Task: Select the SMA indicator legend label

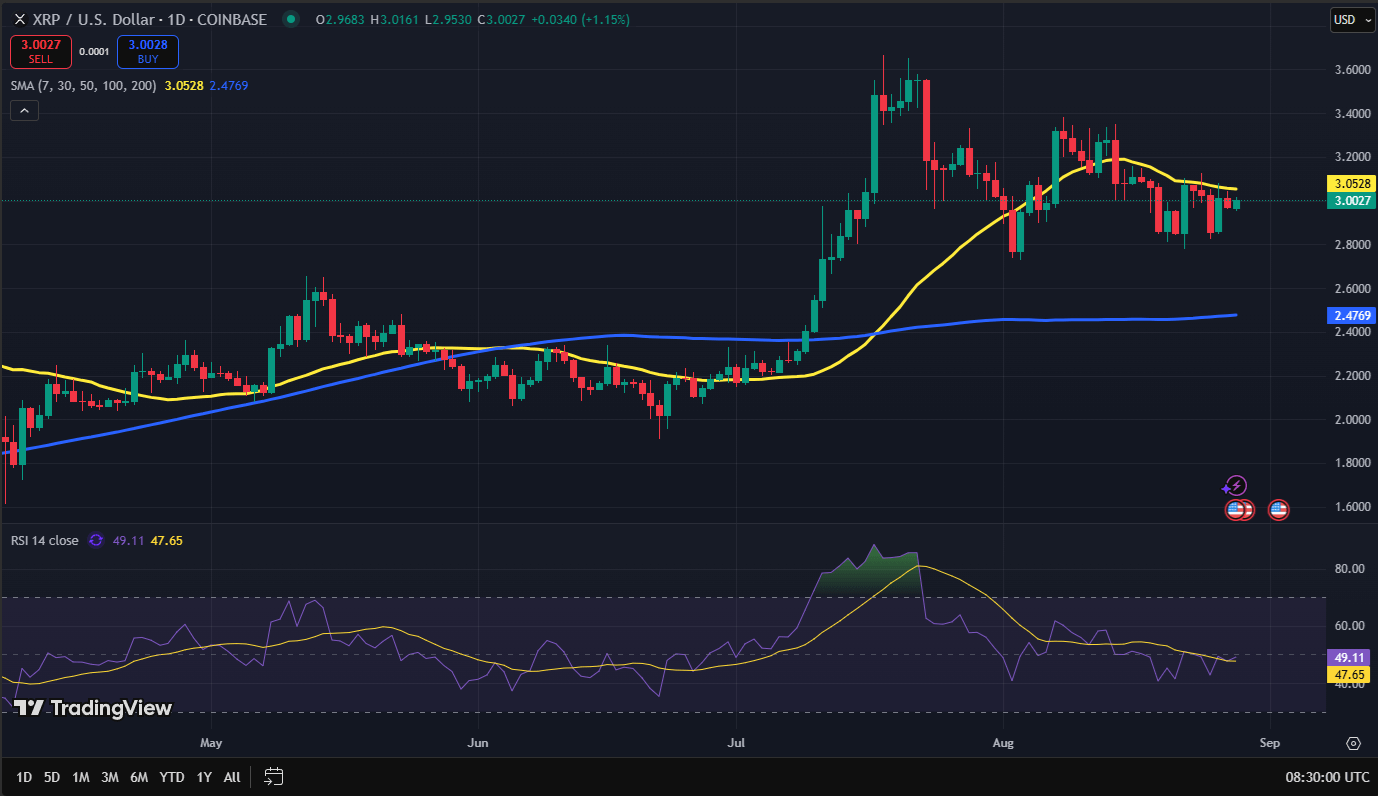Action: click(84, 86)
